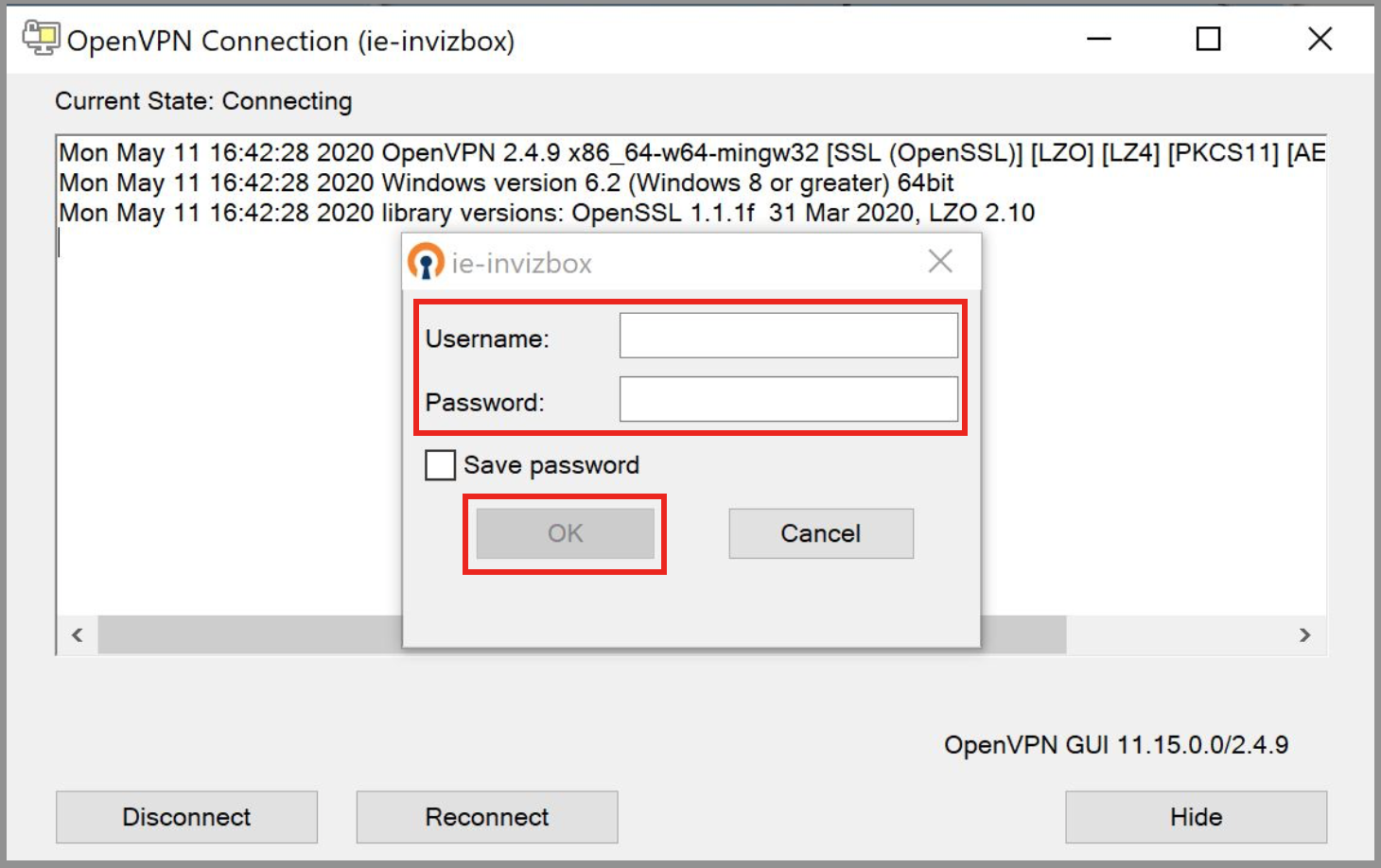Image resolution: width=1381 pixels, height=868 pixels.
Task: Click the OpenVPN window title bar icon
Action: pyautogui.click(x=41, y=39)
